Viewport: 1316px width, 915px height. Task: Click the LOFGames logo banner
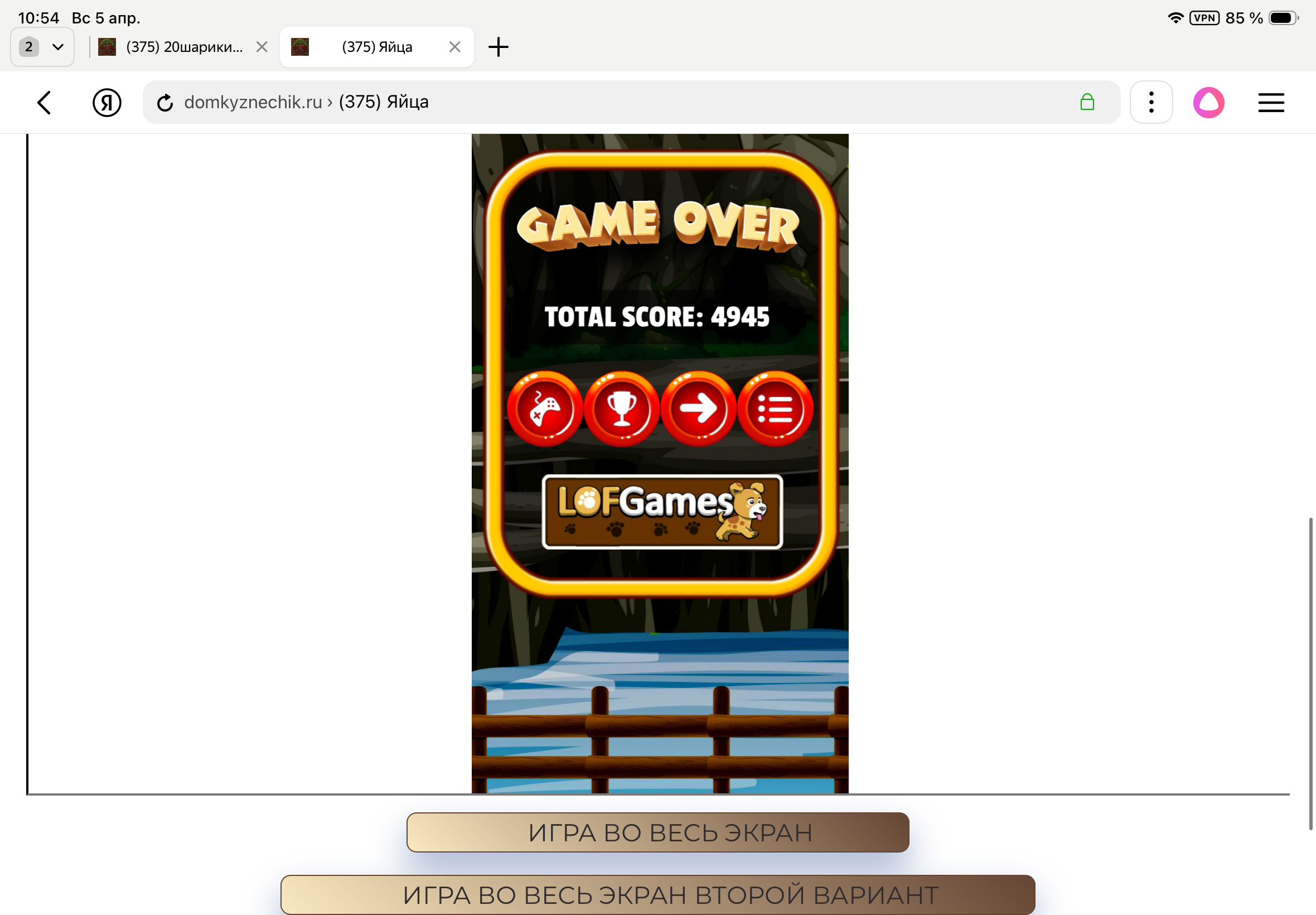tap(662, 512)
